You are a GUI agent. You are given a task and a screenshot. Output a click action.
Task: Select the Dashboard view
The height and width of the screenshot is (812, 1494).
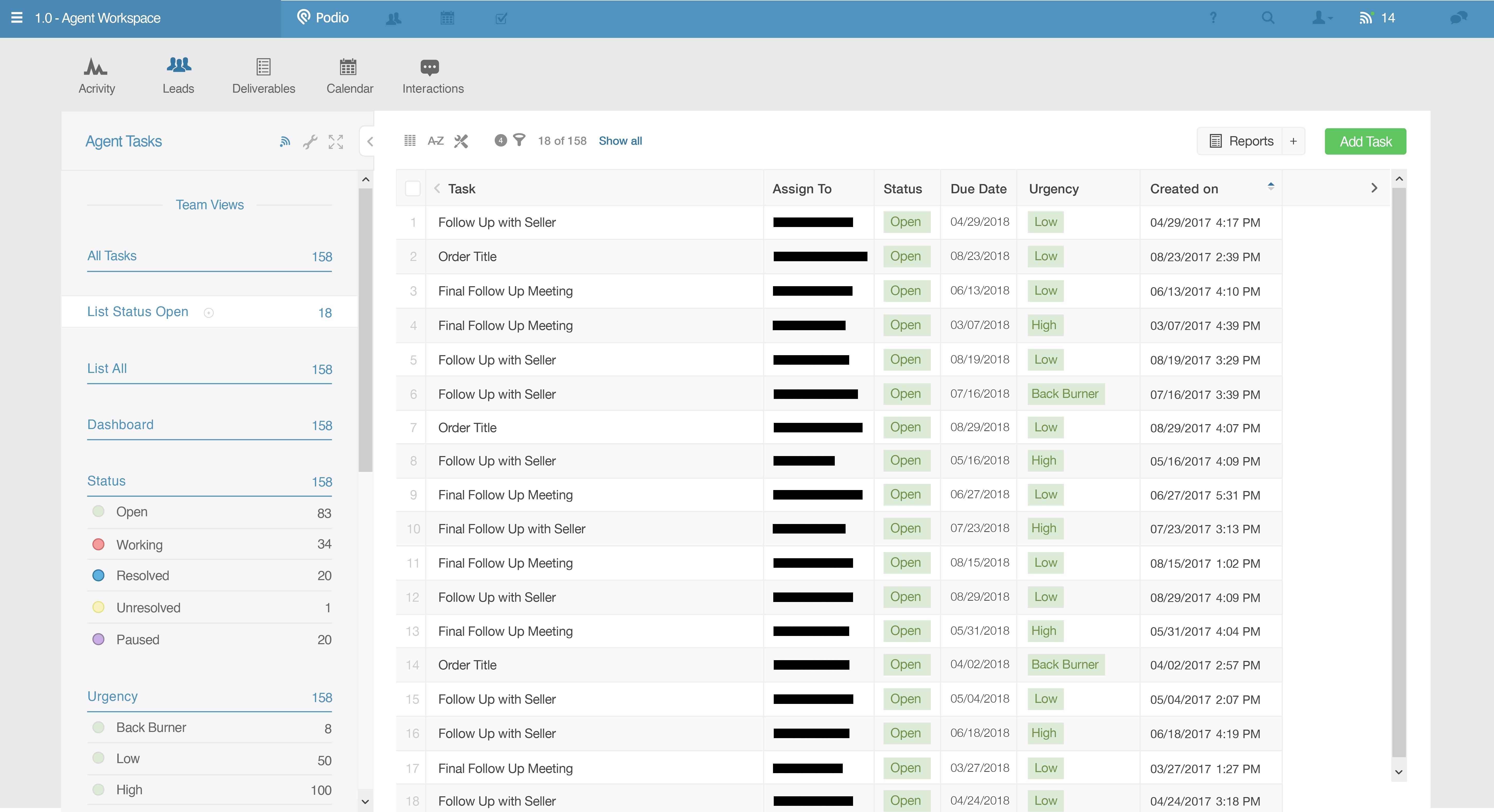tap(209, 425)
